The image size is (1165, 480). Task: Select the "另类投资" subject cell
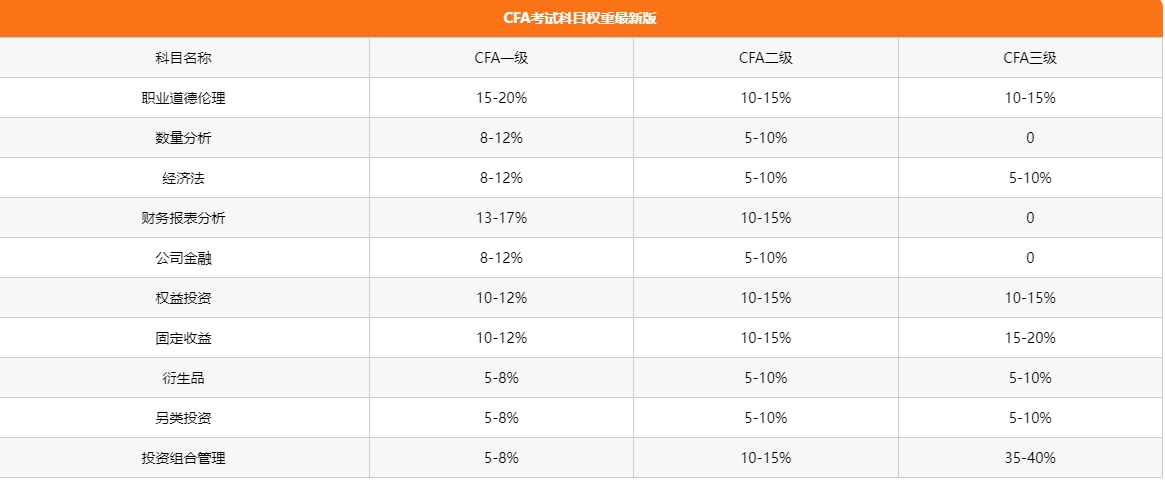point(184,418)
